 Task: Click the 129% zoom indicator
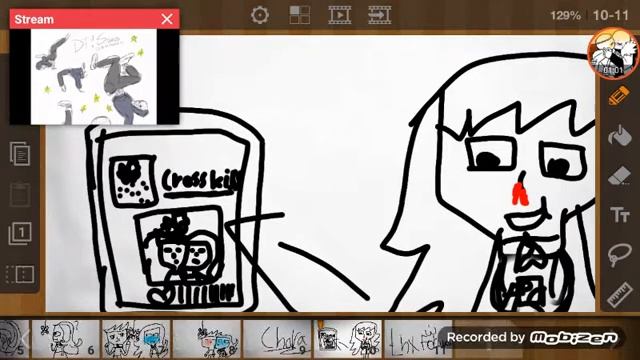[x=565, y=16]
